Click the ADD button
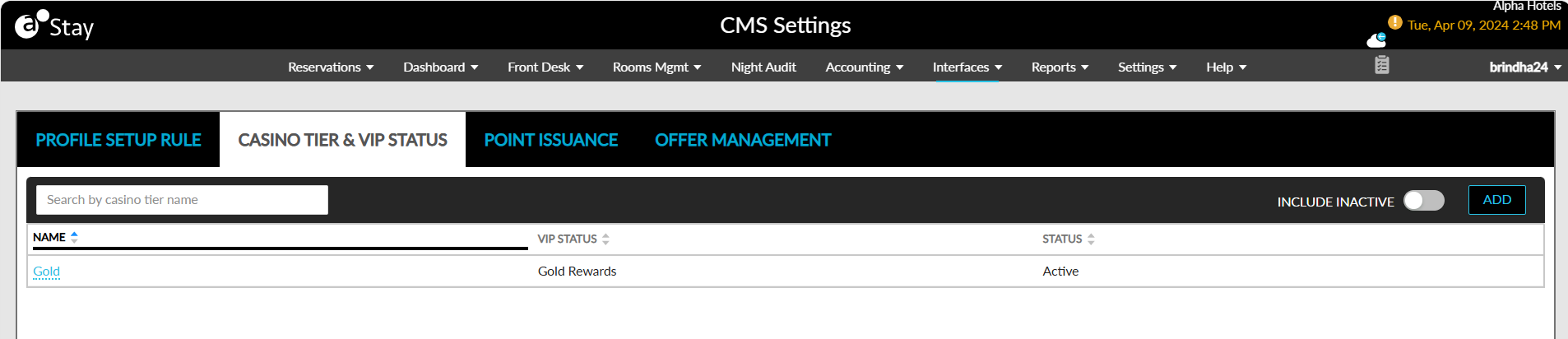The width and height of the screenshot is (1568, 339). (x=1497, y=200)
